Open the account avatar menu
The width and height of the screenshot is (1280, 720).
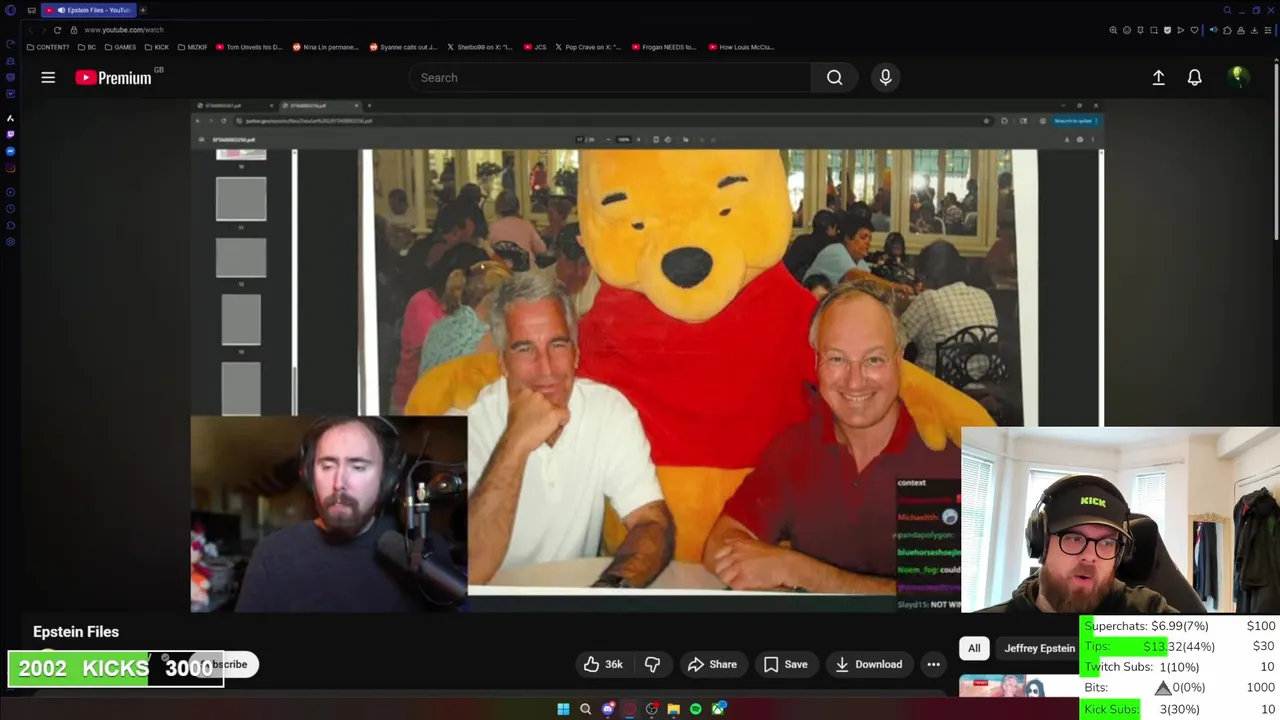pos(1237,77)
